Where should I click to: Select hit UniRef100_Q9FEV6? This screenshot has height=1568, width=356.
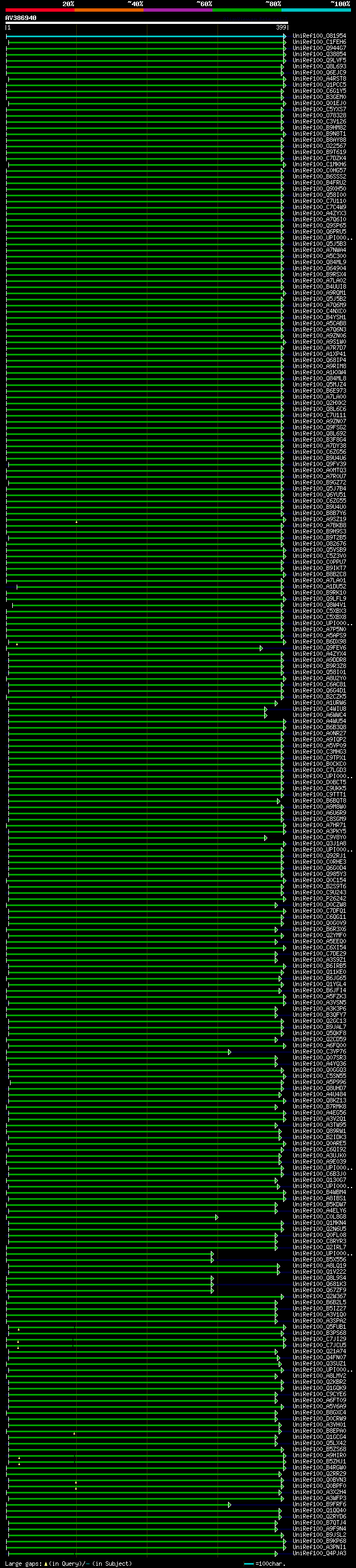point(319,647)
